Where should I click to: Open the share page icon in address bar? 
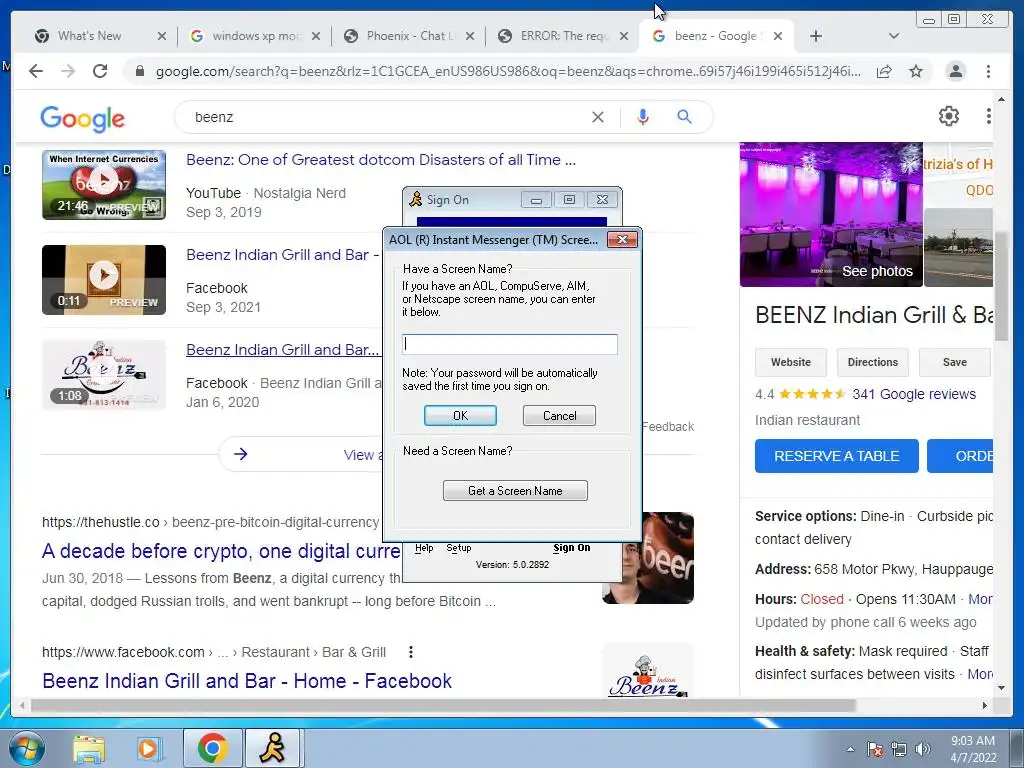coord(884,71)
